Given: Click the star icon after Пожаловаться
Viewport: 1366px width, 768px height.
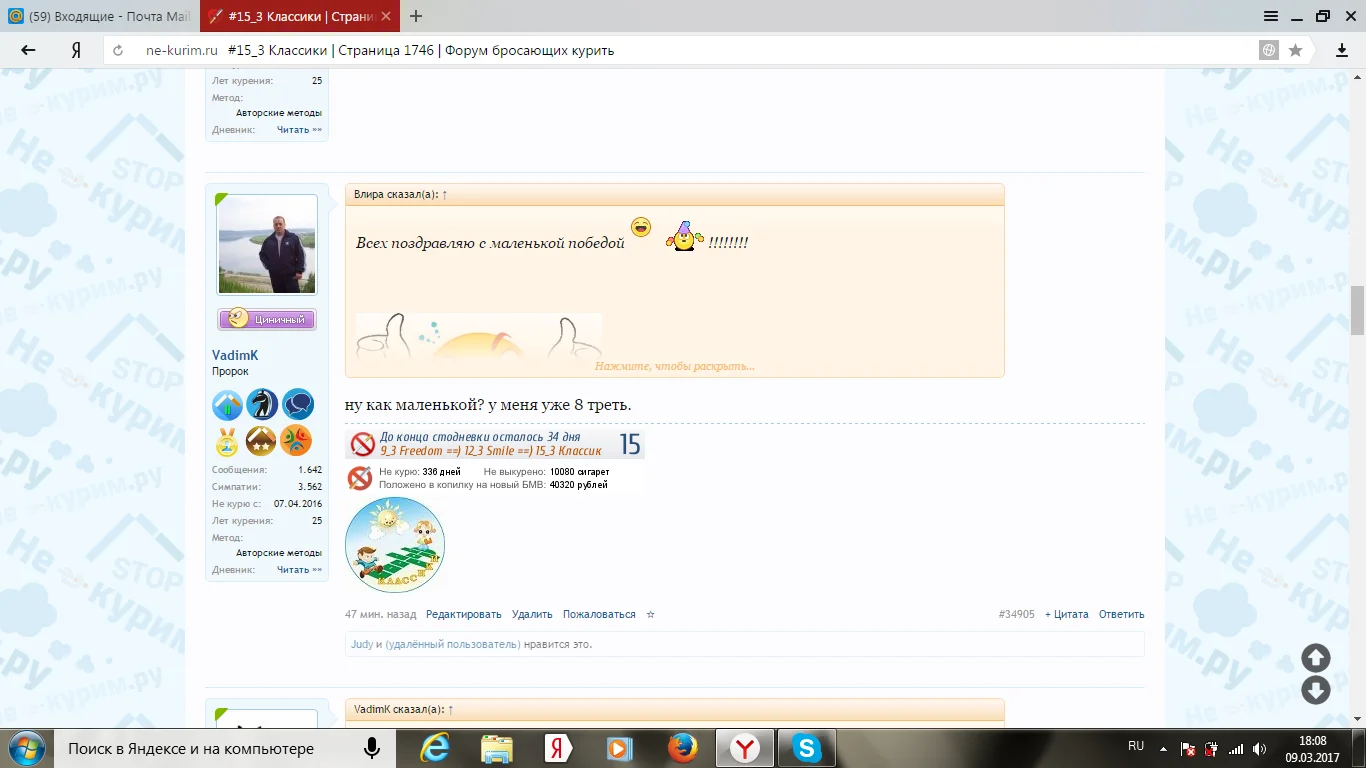Looking at the screenshot, I should pyautogui.click(x=651, y=615).
